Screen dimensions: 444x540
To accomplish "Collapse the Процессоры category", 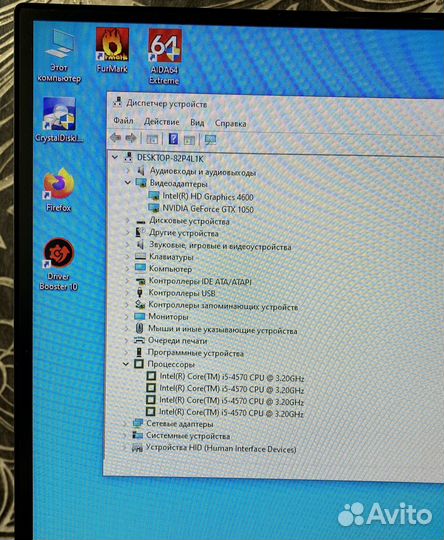I will [x=126, y=363].
